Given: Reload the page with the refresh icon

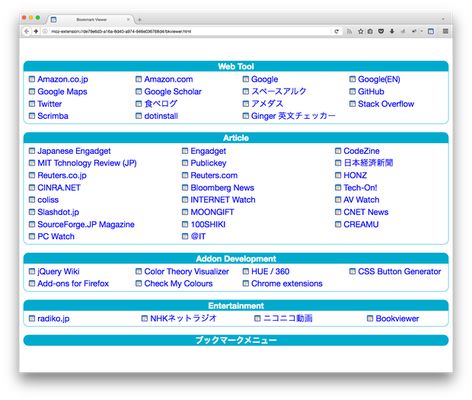Looking at the screenshot, I should [337, 31].
